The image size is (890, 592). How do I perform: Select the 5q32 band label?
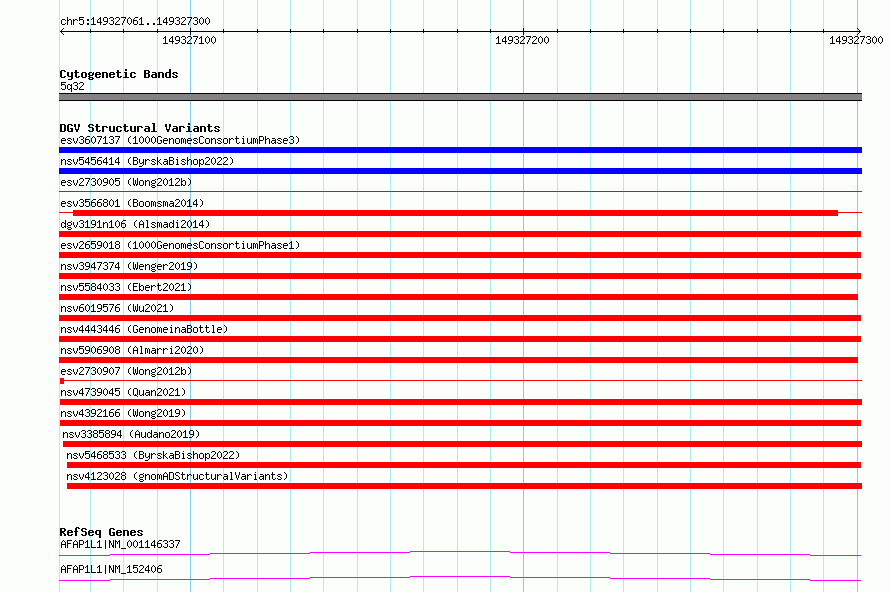pos(72,86)
